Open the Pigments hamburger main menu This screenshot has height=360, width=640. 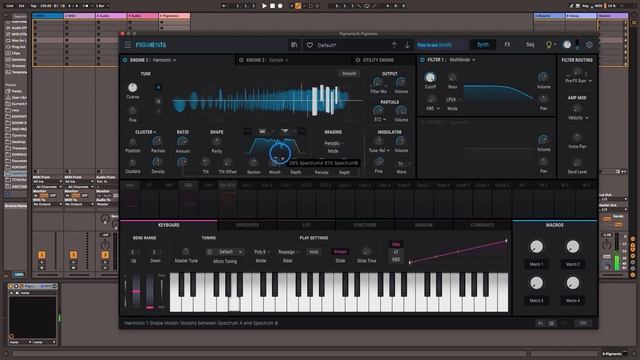pos(128,45)
